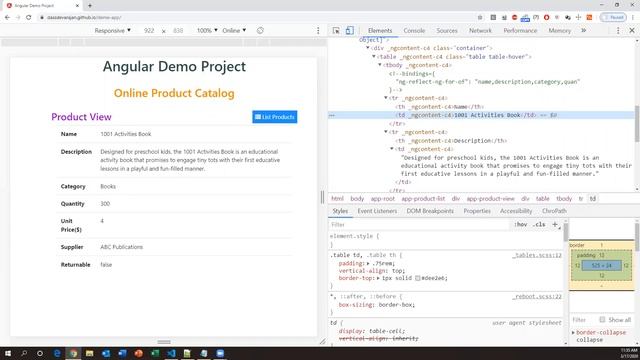Screen dimensions: 640x360
Task: Open the Memory tab
Action: click(559, 31)
